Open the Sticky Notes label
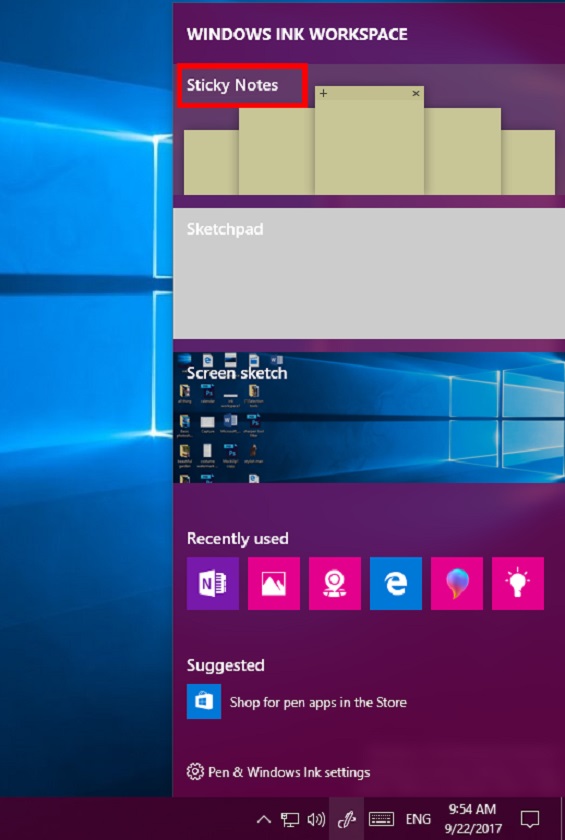The width and height of the screenshot is (565, 840). [232, 85]
